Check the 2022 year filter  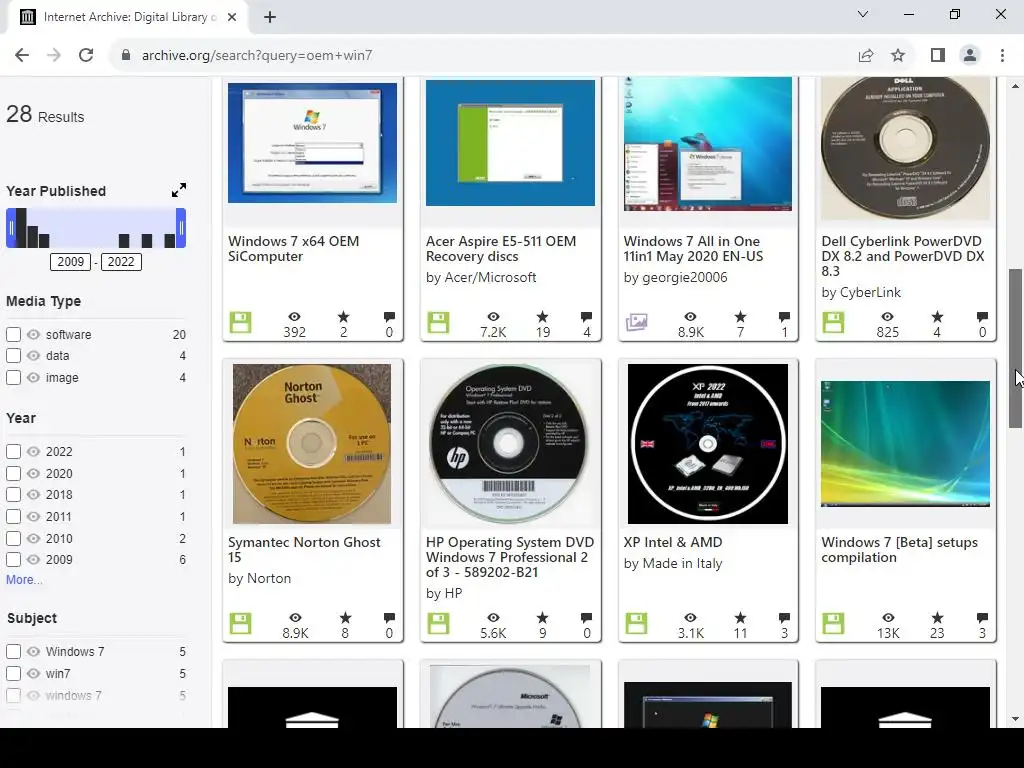click(x=13, y=451)
